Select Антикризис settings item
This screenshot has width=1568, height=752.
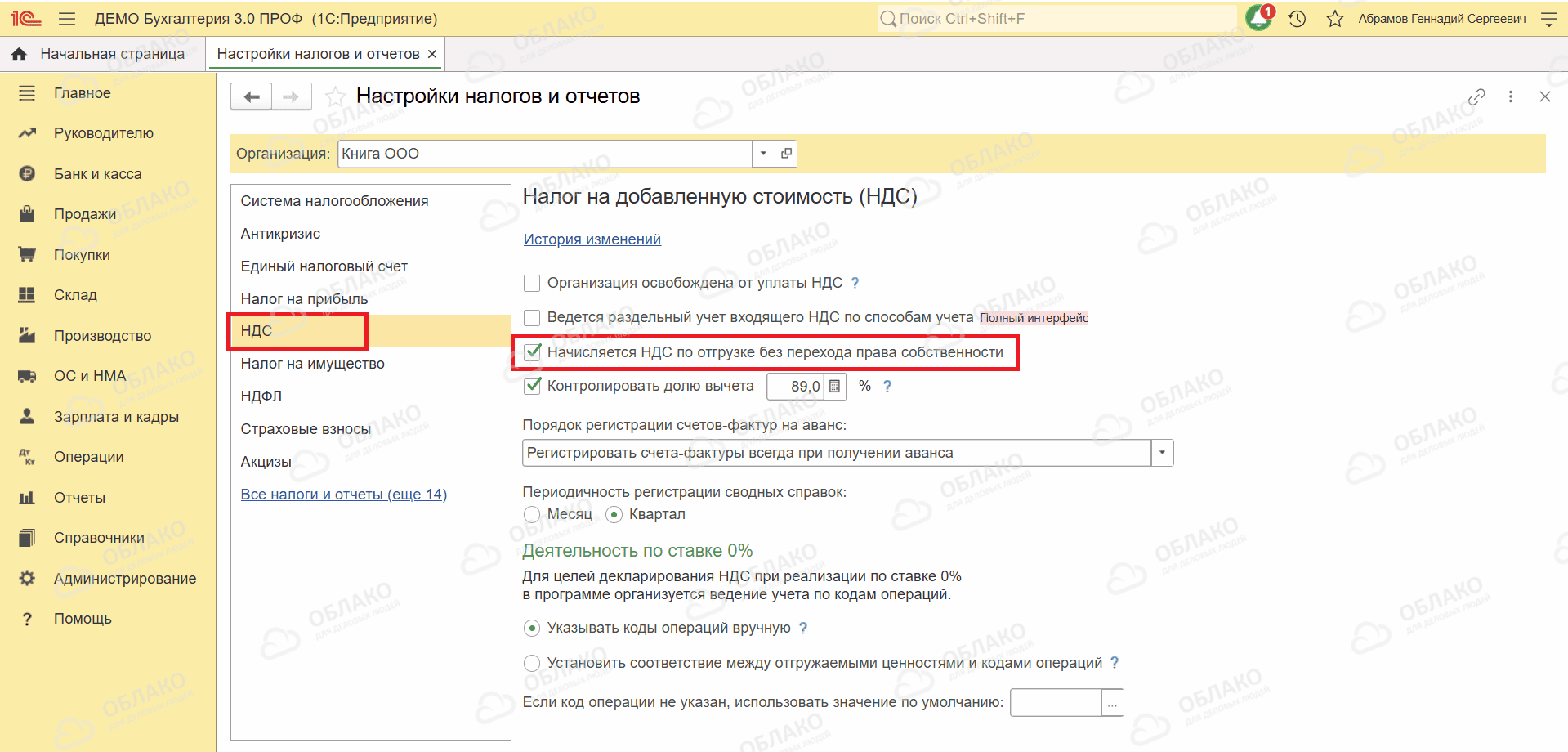pyautogui.click(x=371, y=234)
